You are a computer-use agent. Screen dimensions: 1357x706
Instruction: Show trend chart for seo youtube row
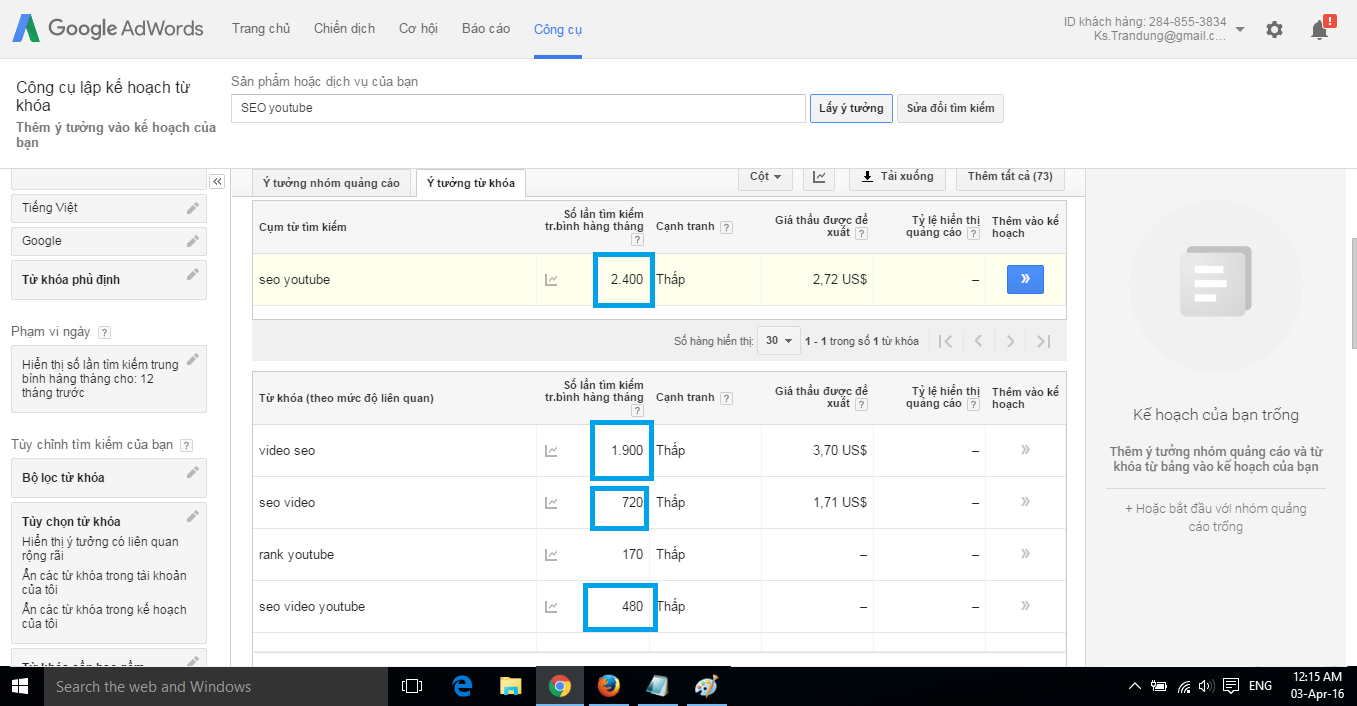click(551, 280)
